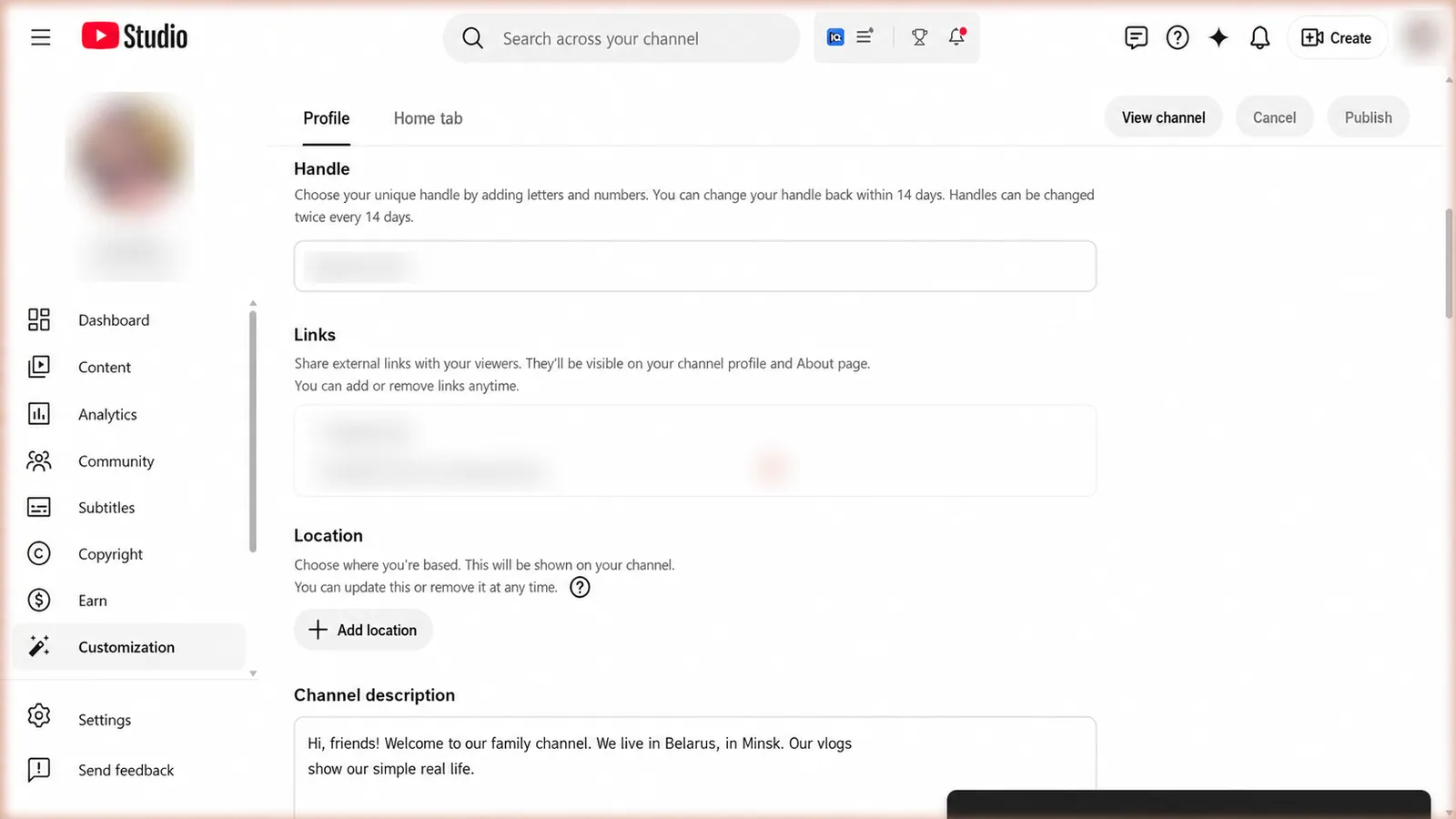Click the YouTube Studio logo

coord(135,36)
